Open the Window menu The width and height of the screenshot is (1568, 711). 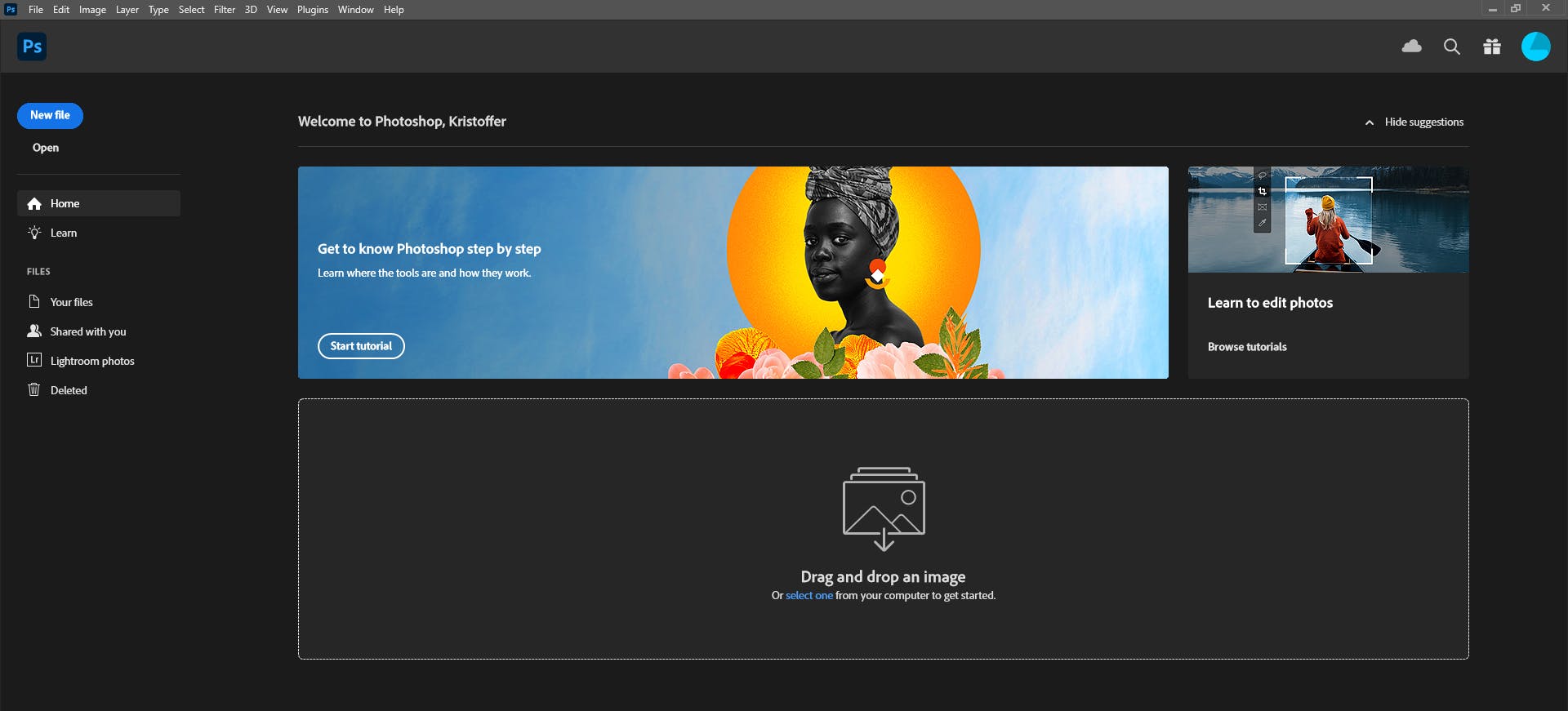pos(355,10)
